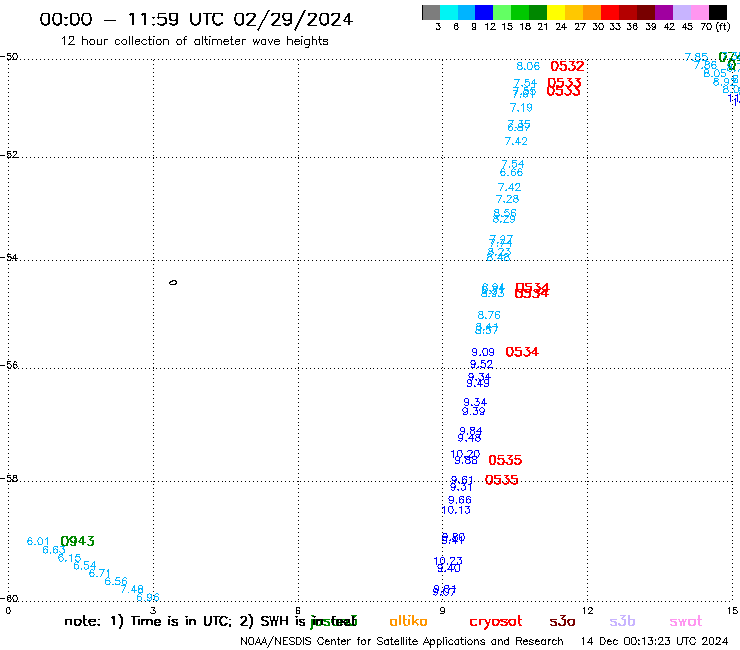The height and width of the screenshot is (650, 740).
Task: Select the dark blue swatch in color scale
Action: [x=485, y=12]
